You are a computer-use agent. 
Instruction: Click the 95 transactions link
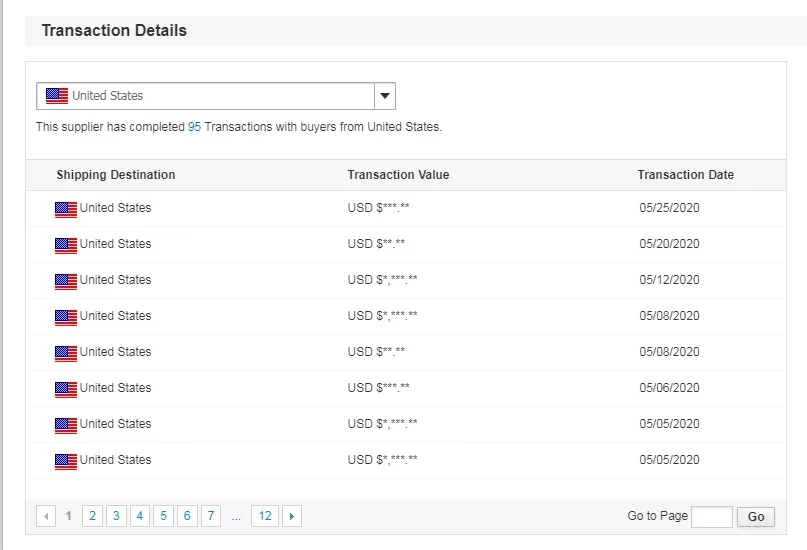194,127
